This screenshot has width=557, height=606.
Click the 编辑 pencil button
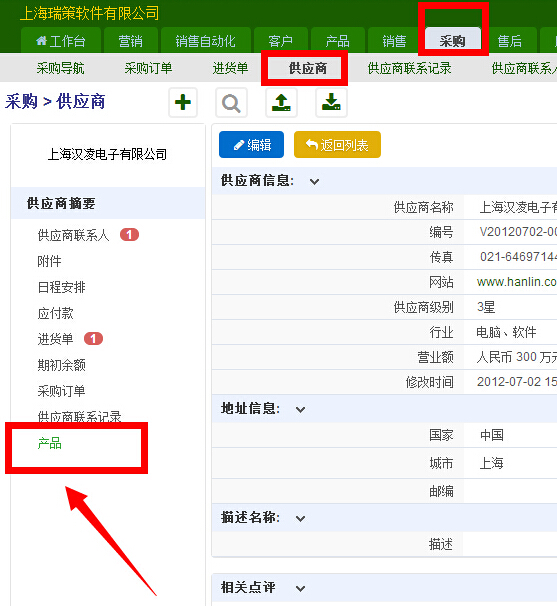(x=251, y=145)
